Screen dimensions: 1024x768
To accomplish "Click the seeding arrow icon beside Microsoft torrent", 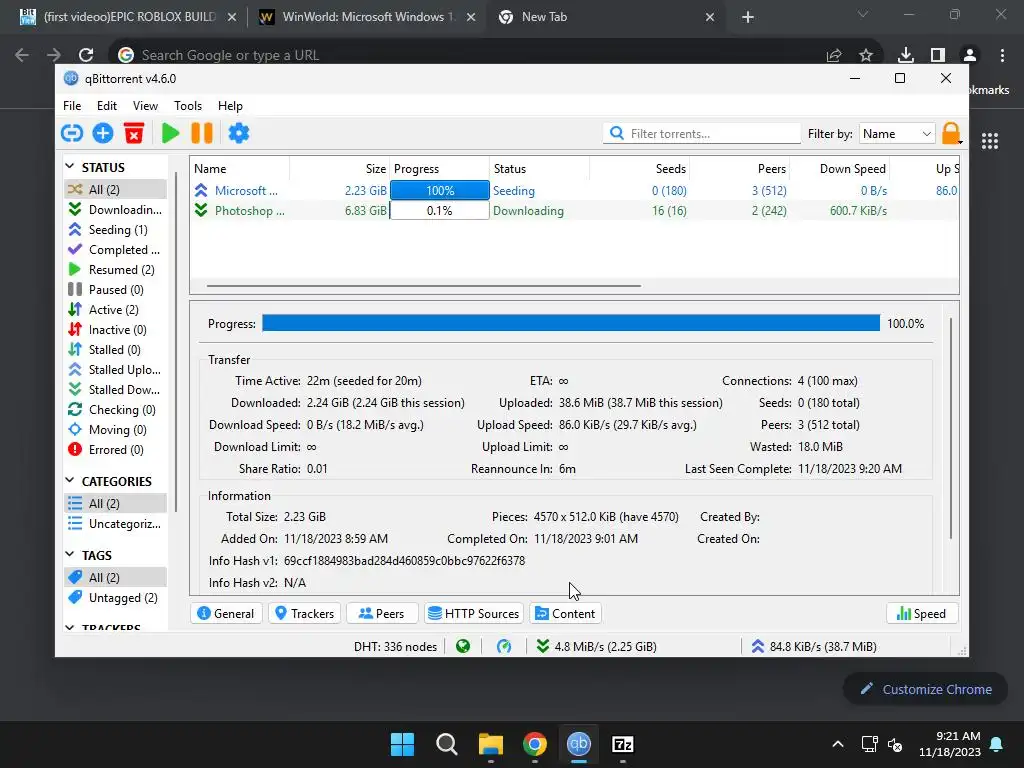I will (201, 190).
